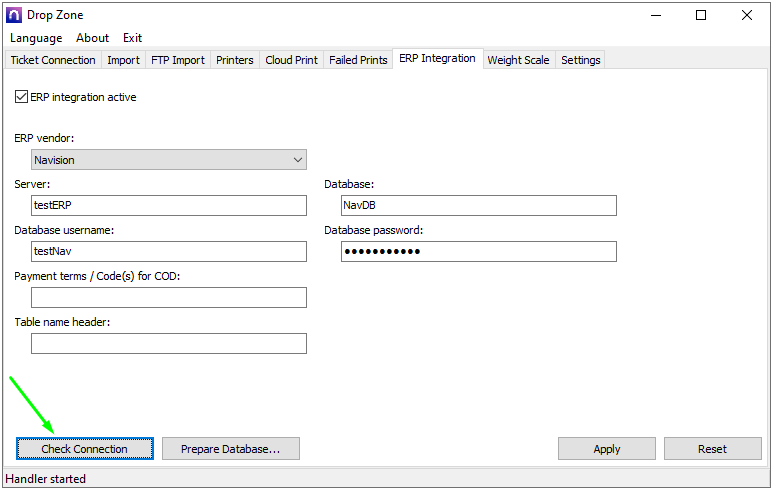Open the Failed Prints tab

coord(358,60)
